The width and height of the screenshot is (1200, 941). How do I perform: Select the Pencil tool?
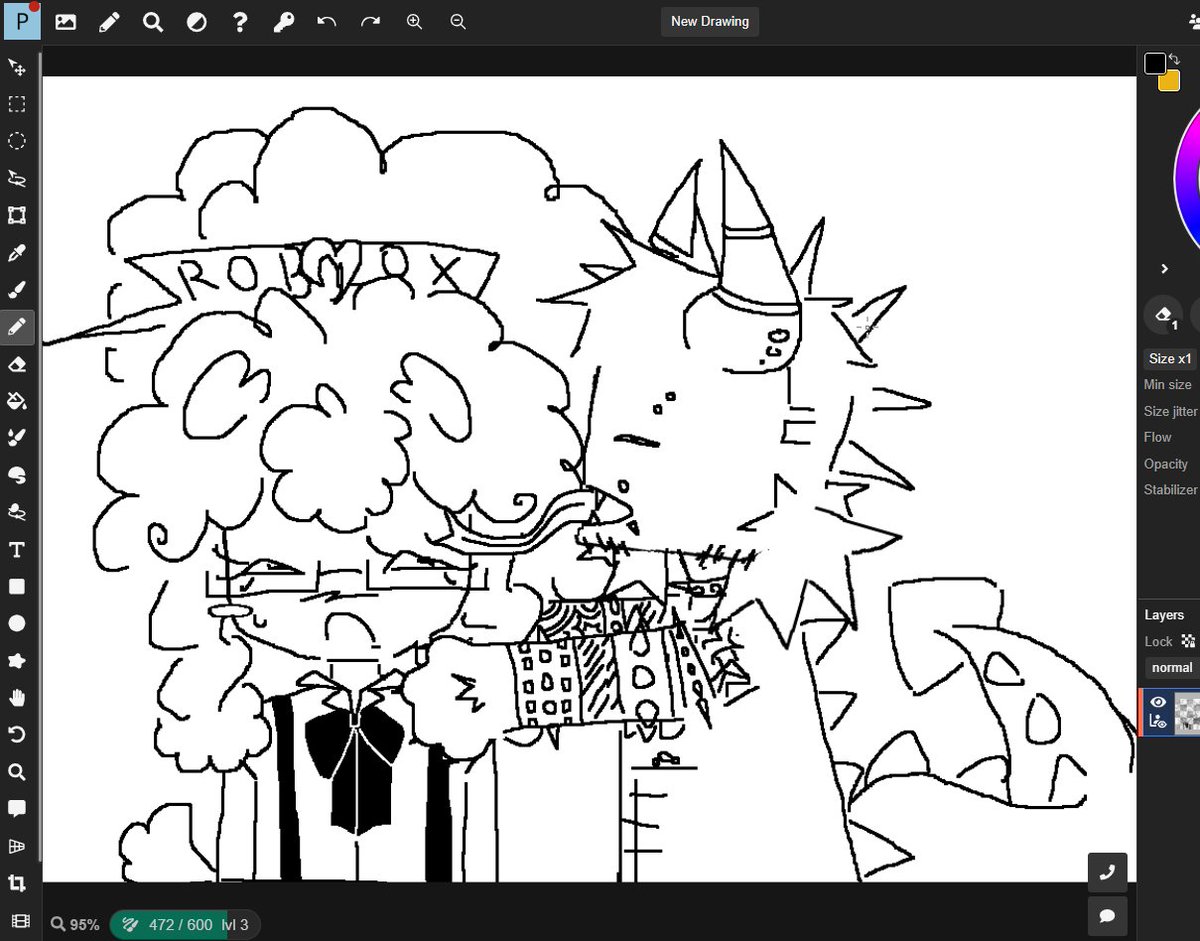click(17, 326)
